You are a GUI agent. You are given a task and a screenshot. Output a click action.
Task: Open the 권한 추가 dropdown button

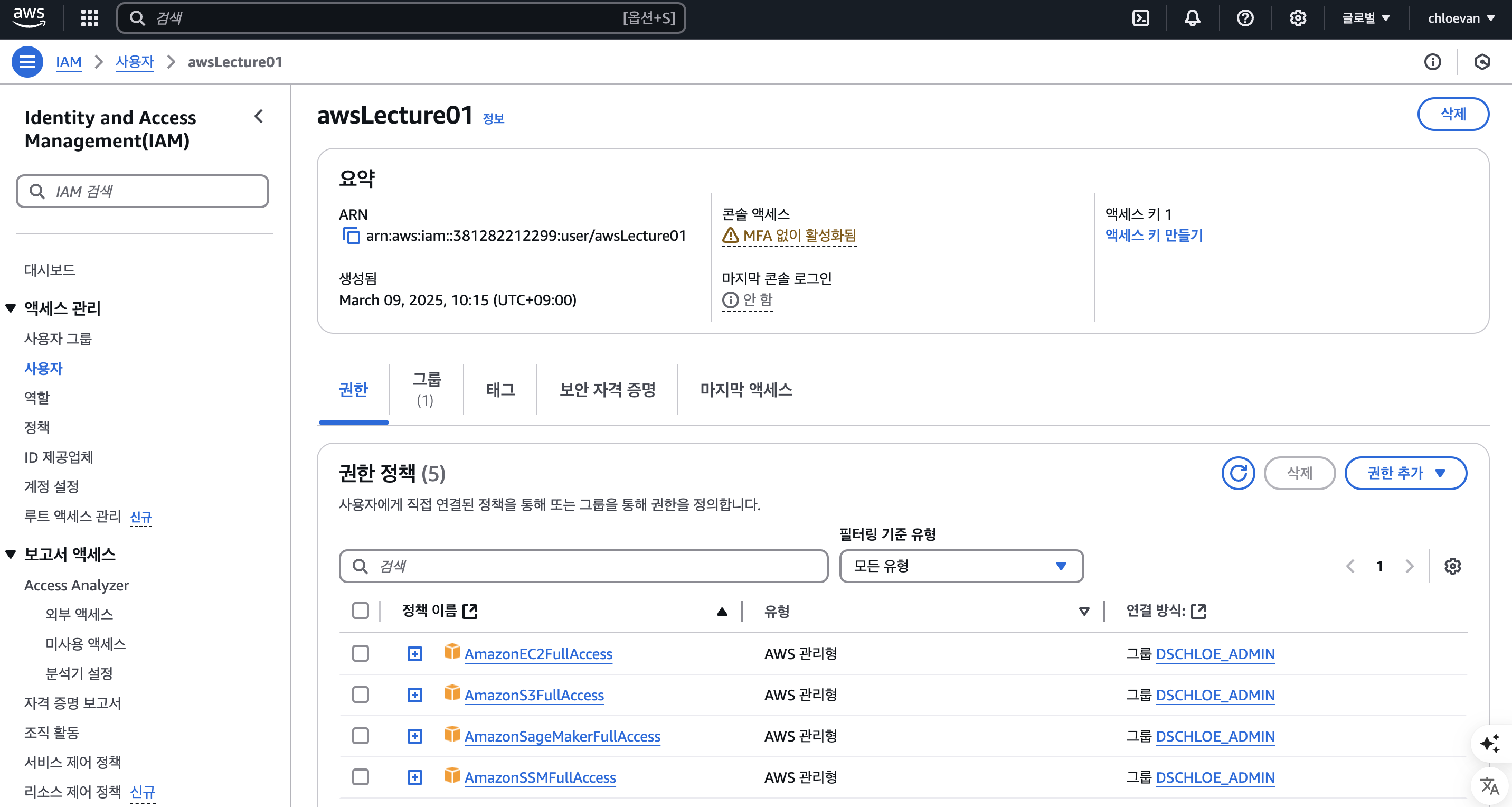click(x=1405, y=473)
